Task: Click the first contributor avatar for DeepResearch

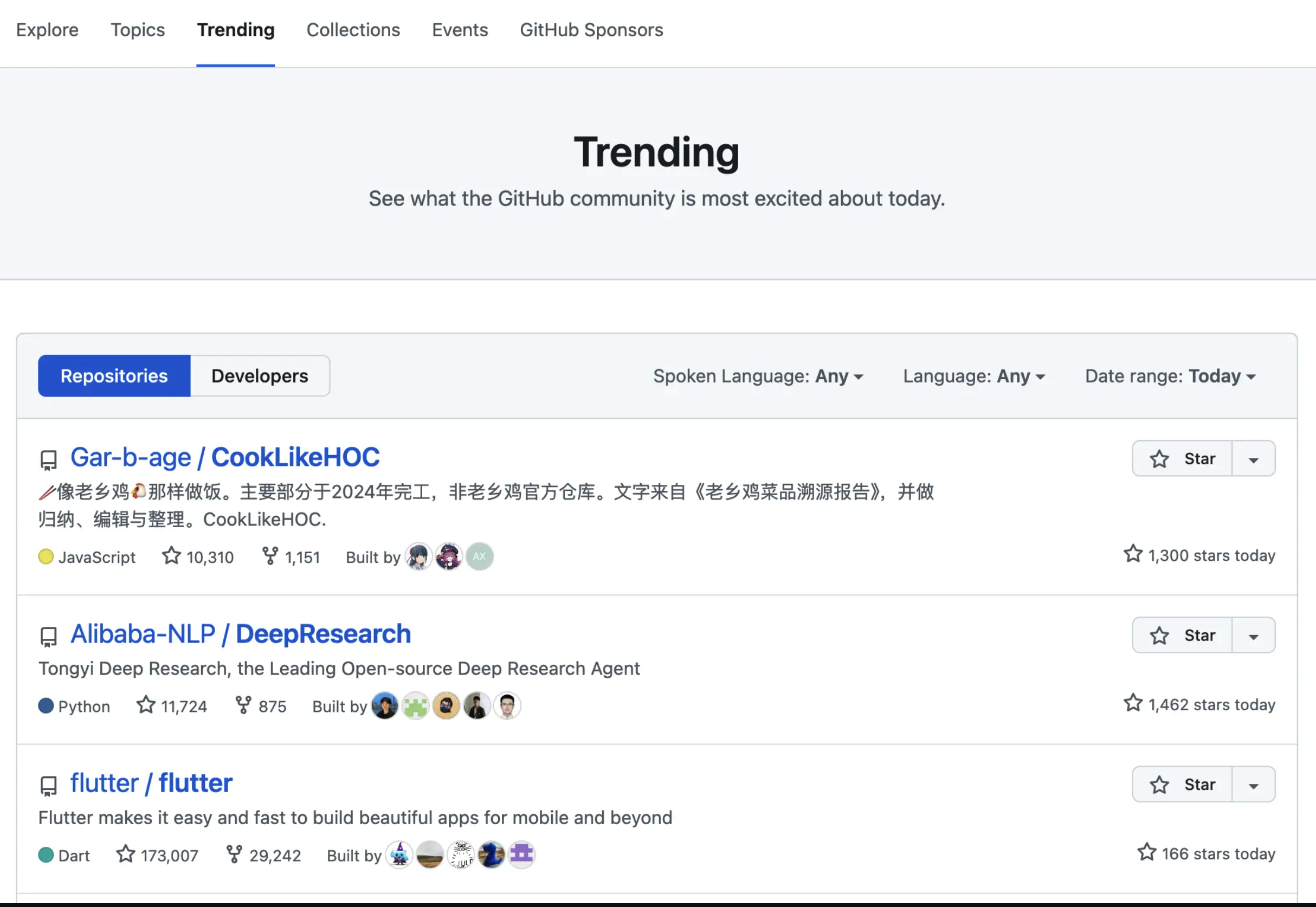Action: pos(385,705)
